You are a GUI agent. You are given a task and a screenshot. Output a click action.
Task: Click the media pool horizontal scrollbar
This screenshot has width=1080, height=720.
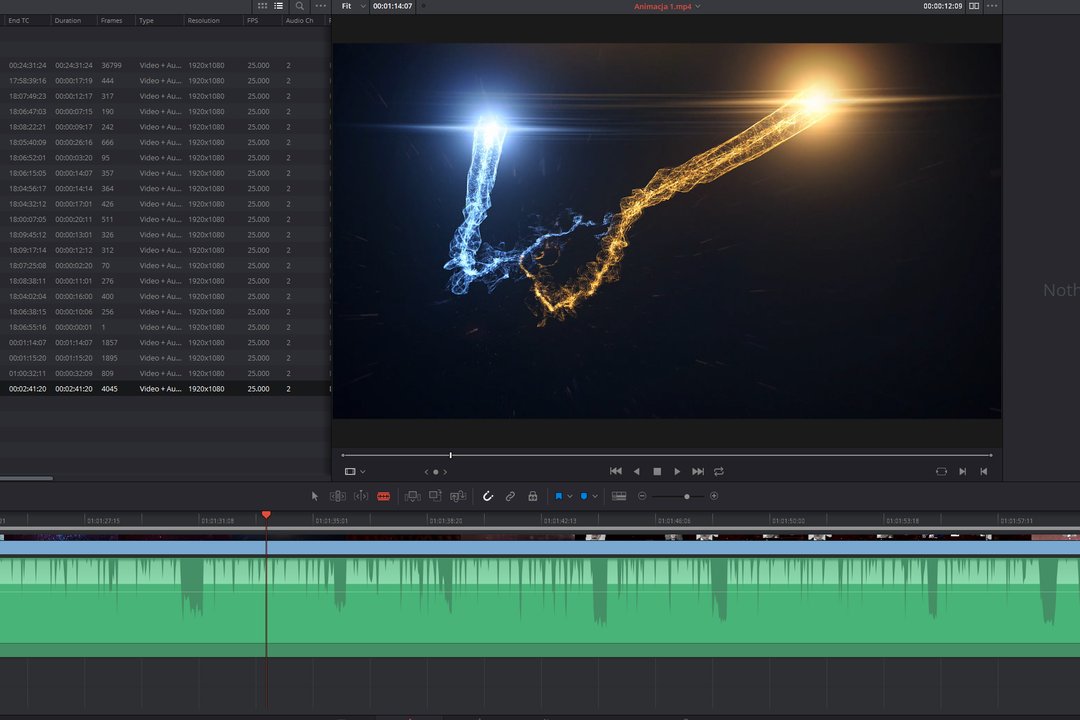(x=26, y=477)
